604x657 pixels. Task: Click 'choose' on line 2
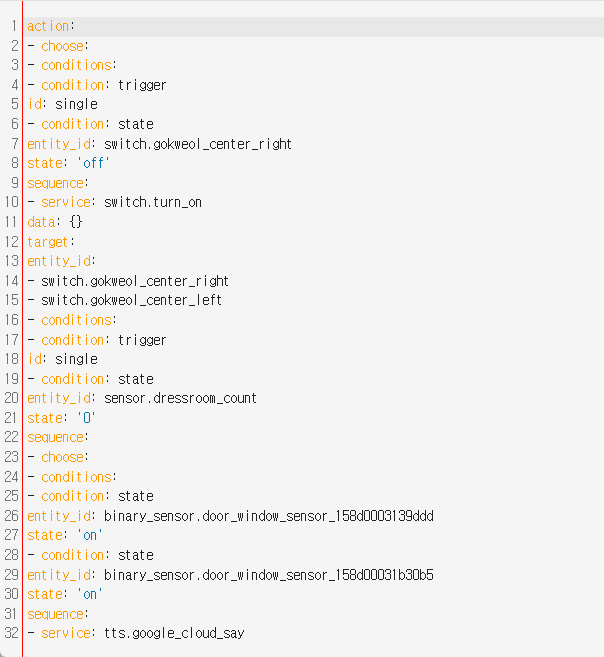62,46
